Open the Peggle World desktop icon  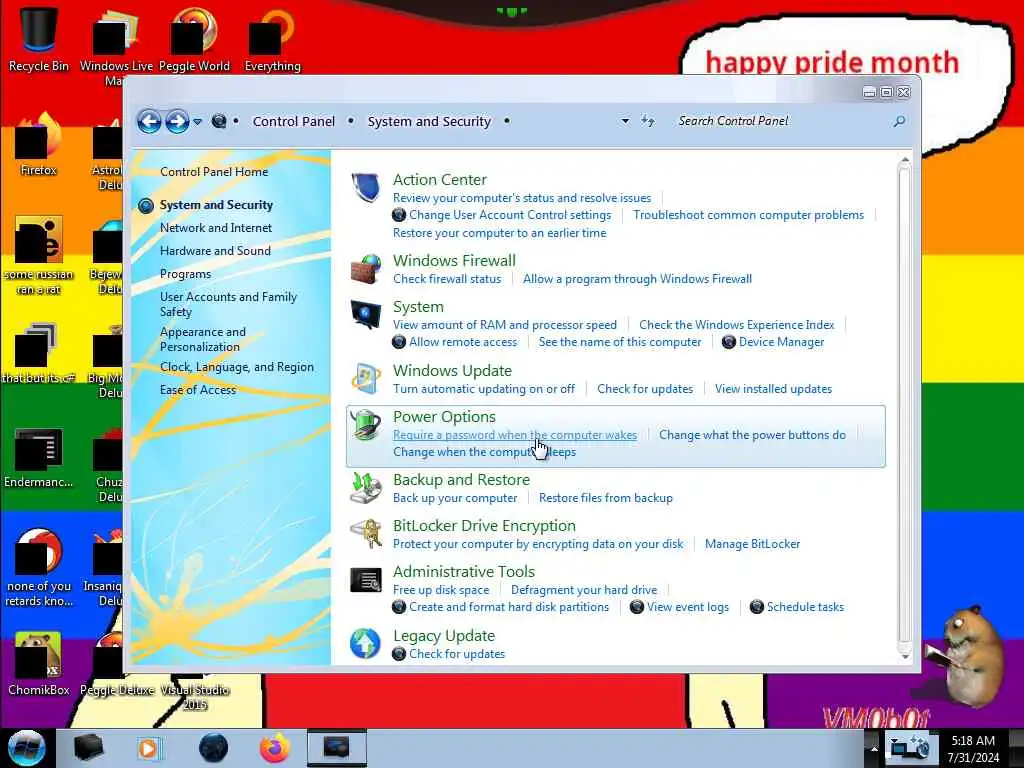[x=194, y=38]
